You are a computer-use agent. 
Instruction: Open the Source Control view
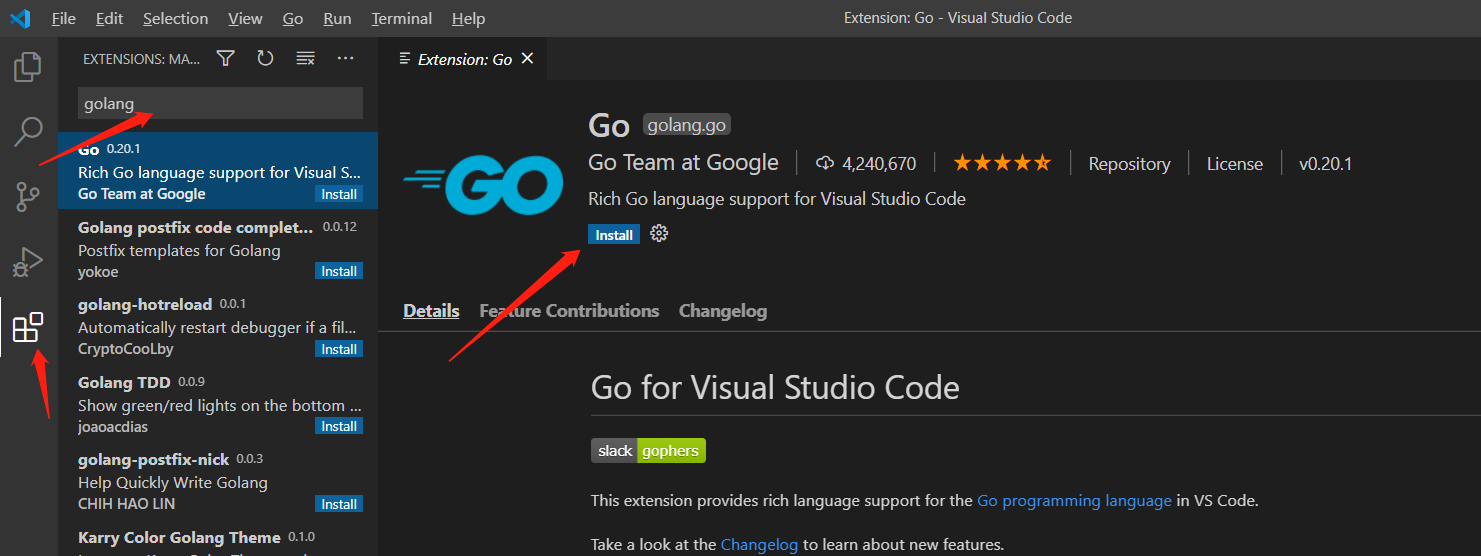tap(28, 197)
